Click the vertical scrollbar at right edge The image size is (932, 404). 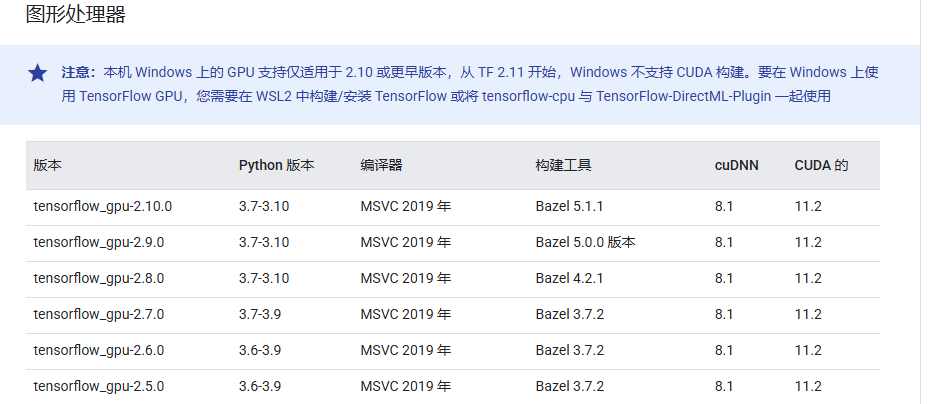pyautogui.click(x=926, y=202)
